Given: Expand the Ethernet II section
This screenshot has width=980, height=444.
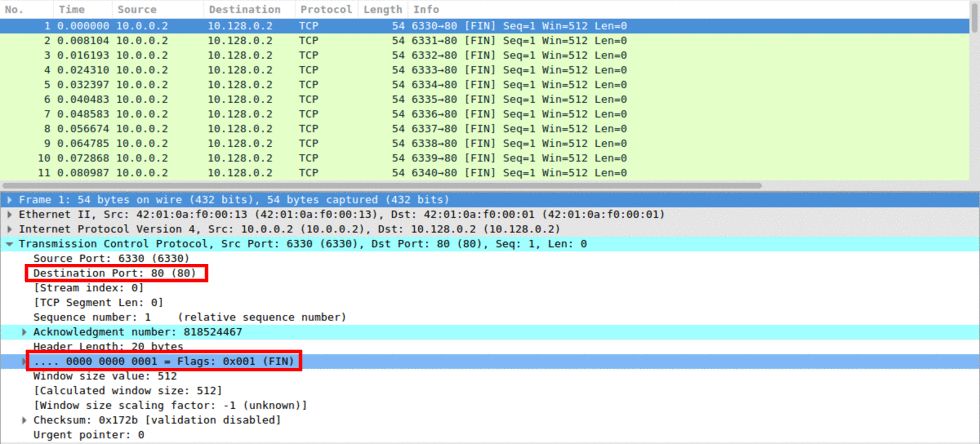Looking at the screenshot, I should (10, 214).
